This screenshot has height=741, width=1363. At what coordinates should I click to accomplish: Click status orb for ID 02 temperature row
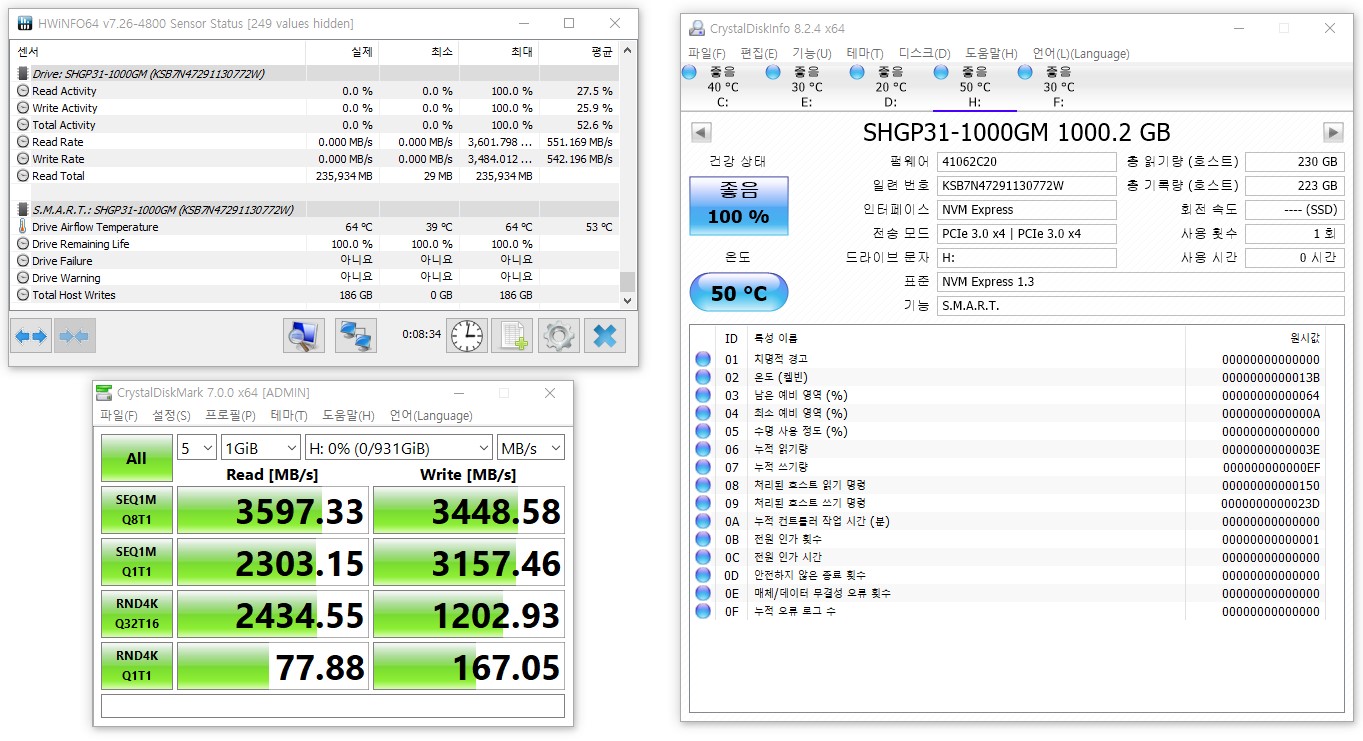tap(703, 377)
